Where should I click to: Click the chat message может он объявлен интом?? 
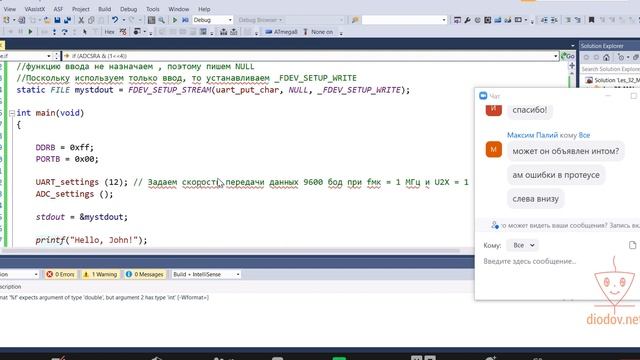tap(566, 151)
